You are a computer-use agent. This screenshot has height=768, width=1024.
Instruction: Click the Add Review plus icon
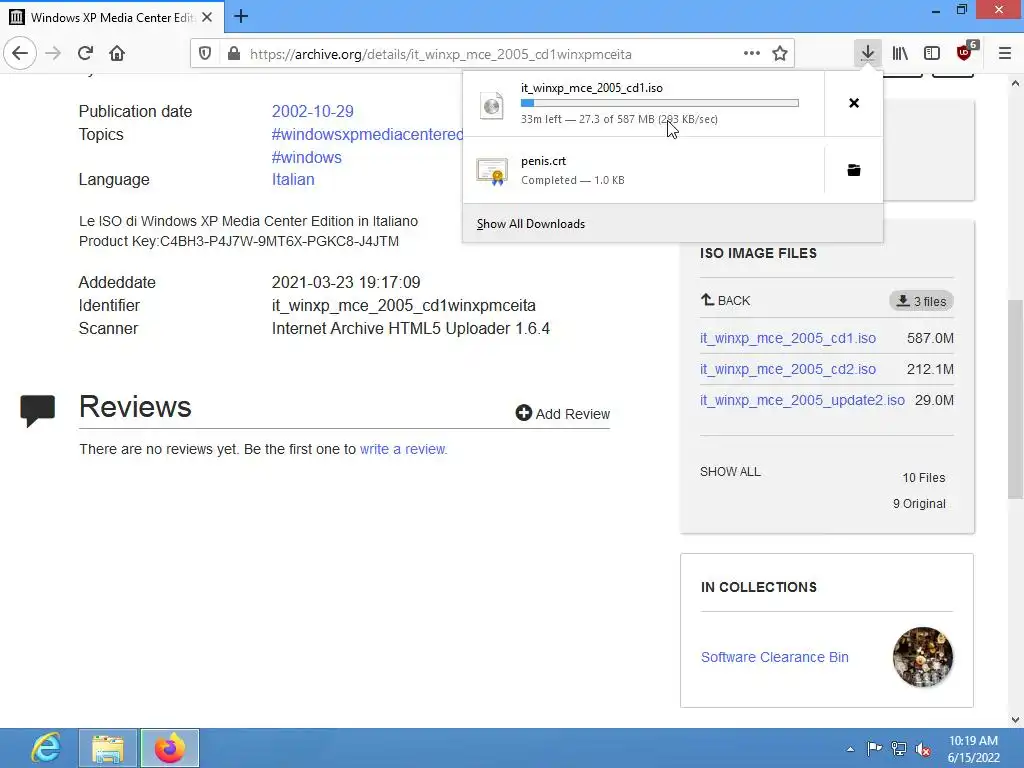click(x=524, y=413)
